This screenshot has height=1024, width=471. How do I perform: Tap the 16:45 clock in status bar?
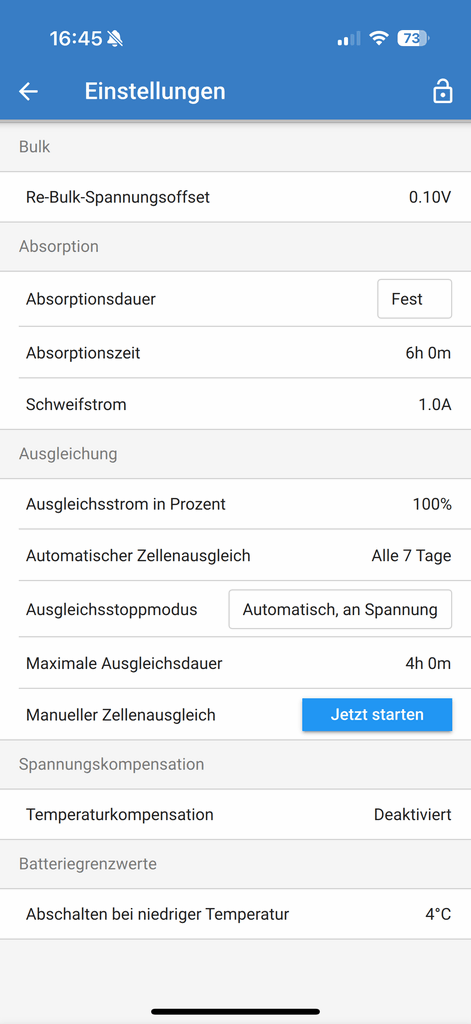point(76,39)
